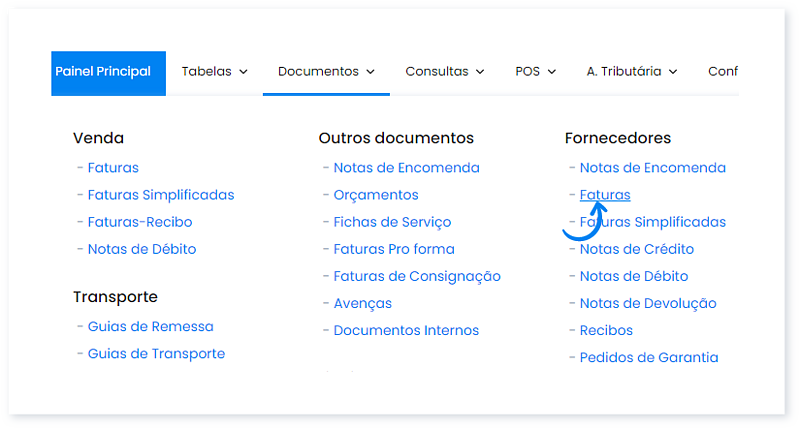Image resolution: width=800 pixels, height=429 pixels.
Task: Expand the Consultas dropdown menu
Action: pos(444,72)
